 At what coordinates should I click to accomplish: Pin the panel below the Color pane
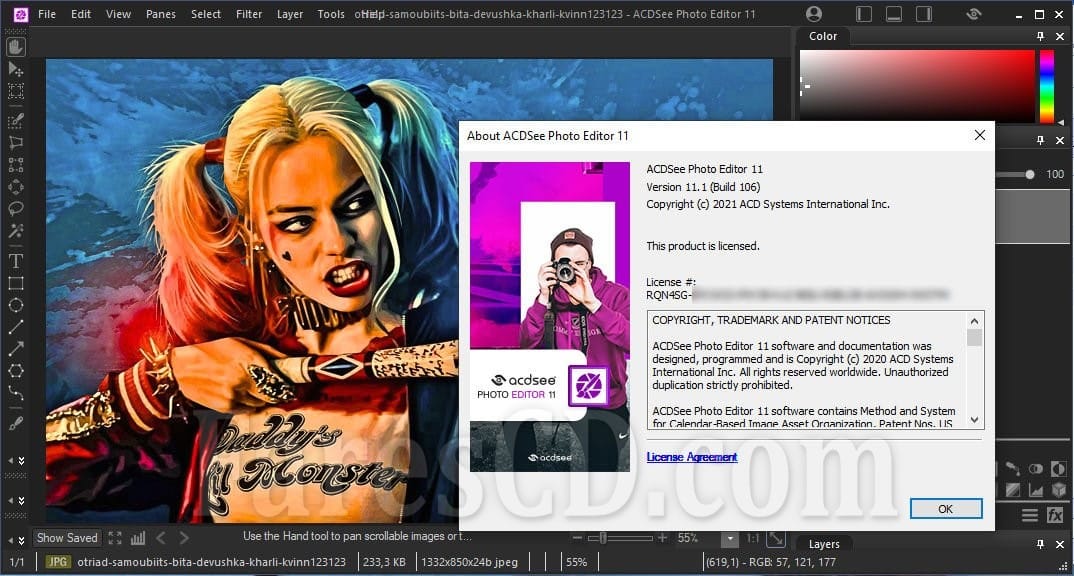(x=1040, y=140)
